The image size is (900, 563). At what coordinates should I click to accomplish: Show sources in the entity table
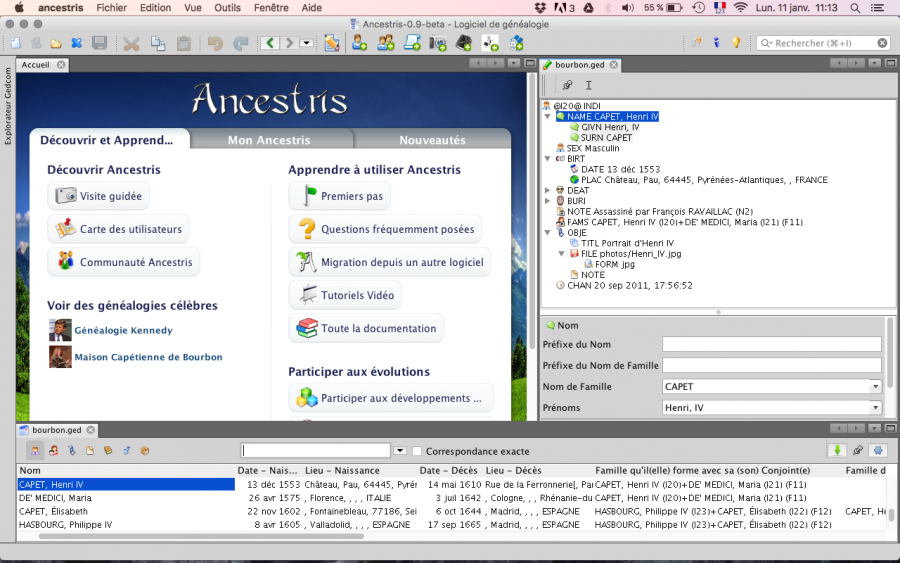(108, 451)
